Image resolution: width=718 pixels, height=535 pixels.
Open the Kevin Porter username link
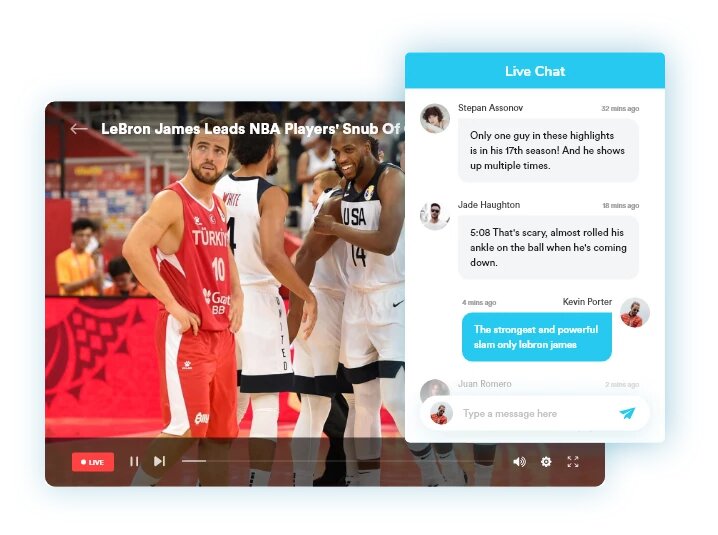pyautogui.click(x=587, y=302)
